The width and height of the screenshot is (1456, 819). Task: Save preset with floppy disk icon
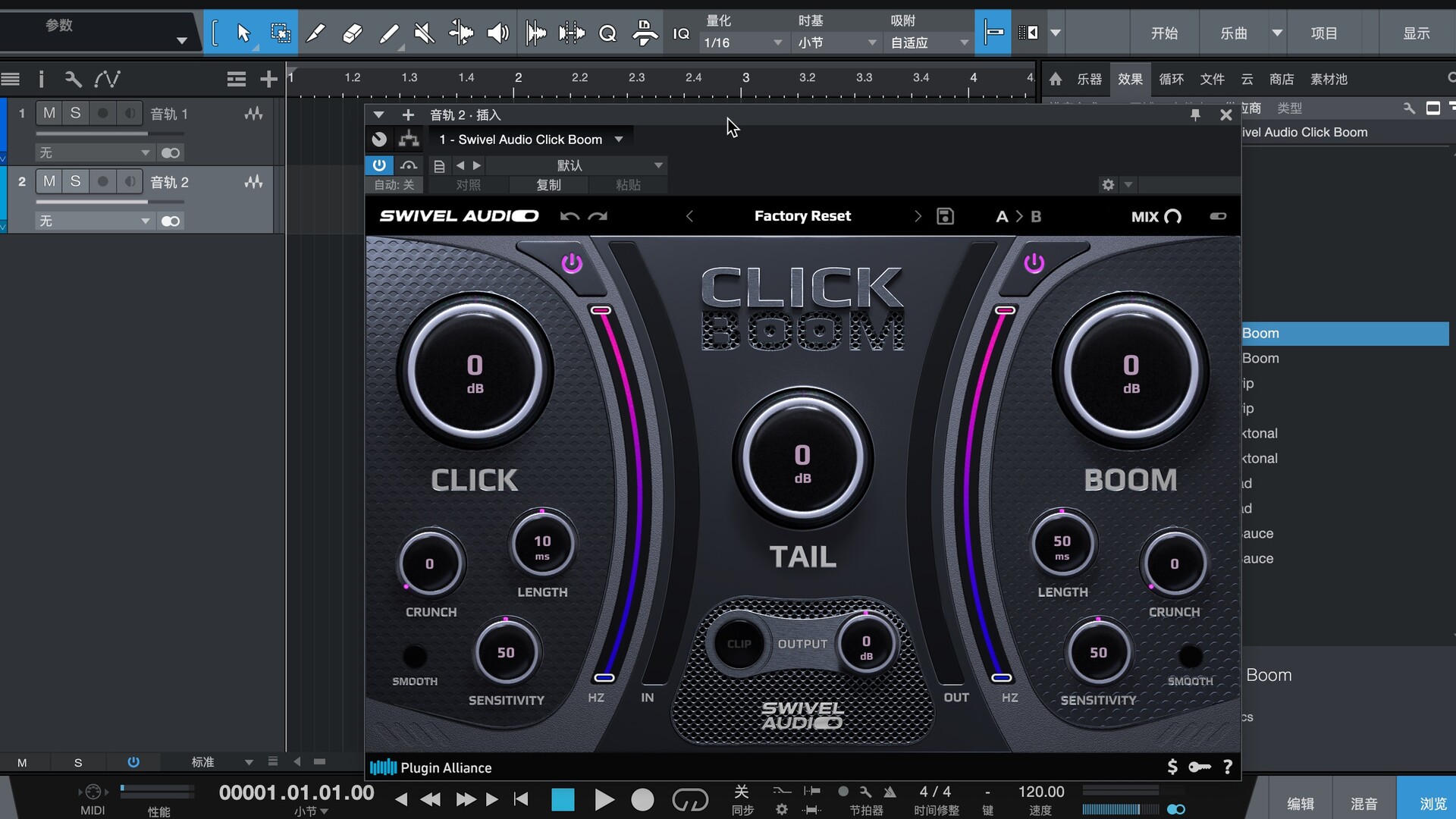click(945, 216)
